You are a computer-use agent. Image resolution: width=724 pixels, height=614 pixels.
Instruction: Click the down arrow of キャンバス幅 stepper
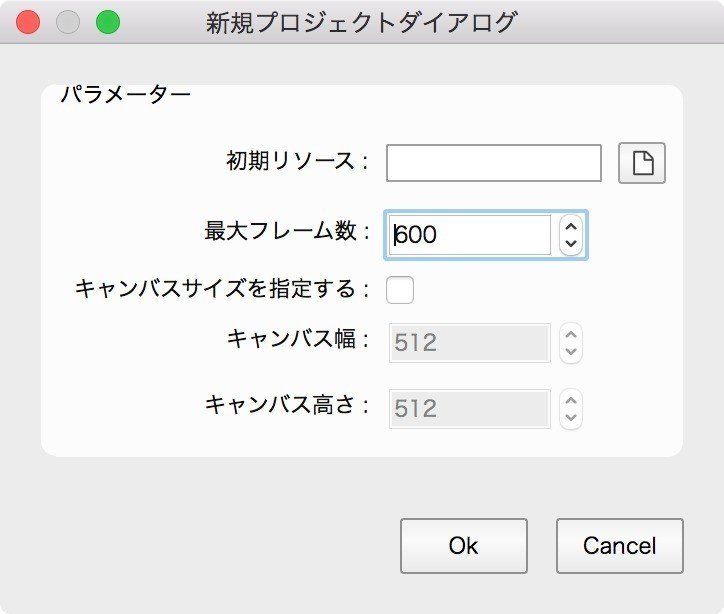571,352
